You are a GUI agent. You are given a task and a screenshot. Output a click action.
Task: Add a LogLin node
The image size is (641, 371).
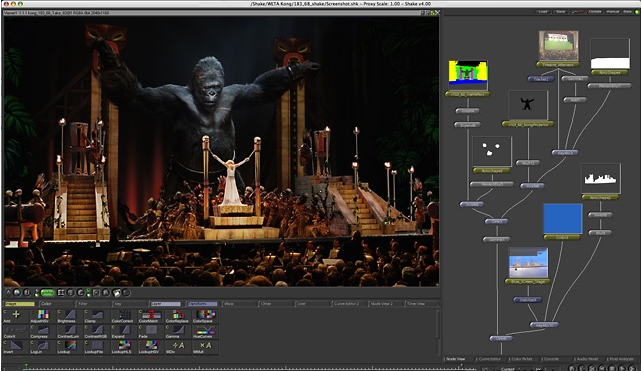[43, 346]
